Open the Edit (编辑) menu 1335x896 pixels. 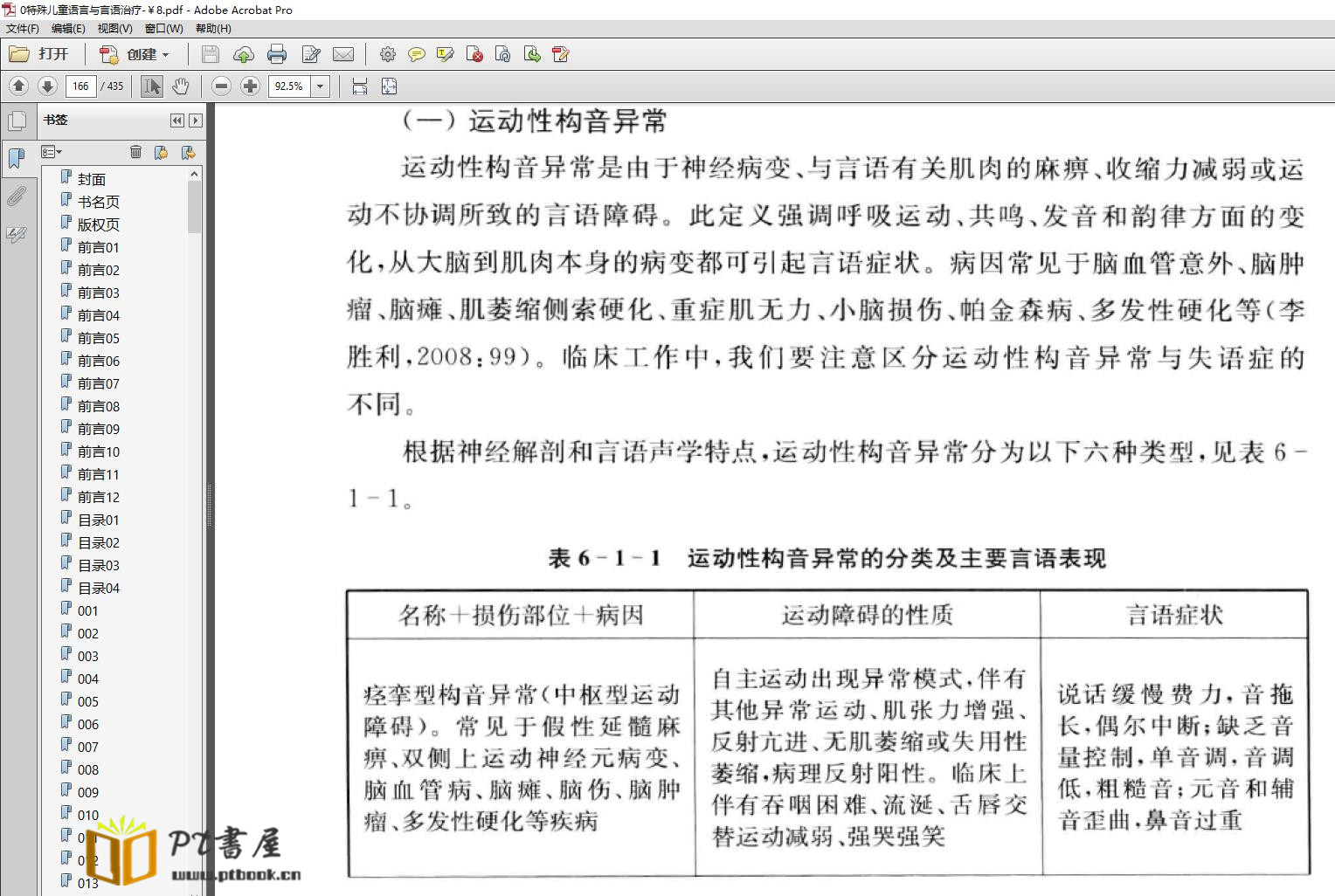point(68,29)
